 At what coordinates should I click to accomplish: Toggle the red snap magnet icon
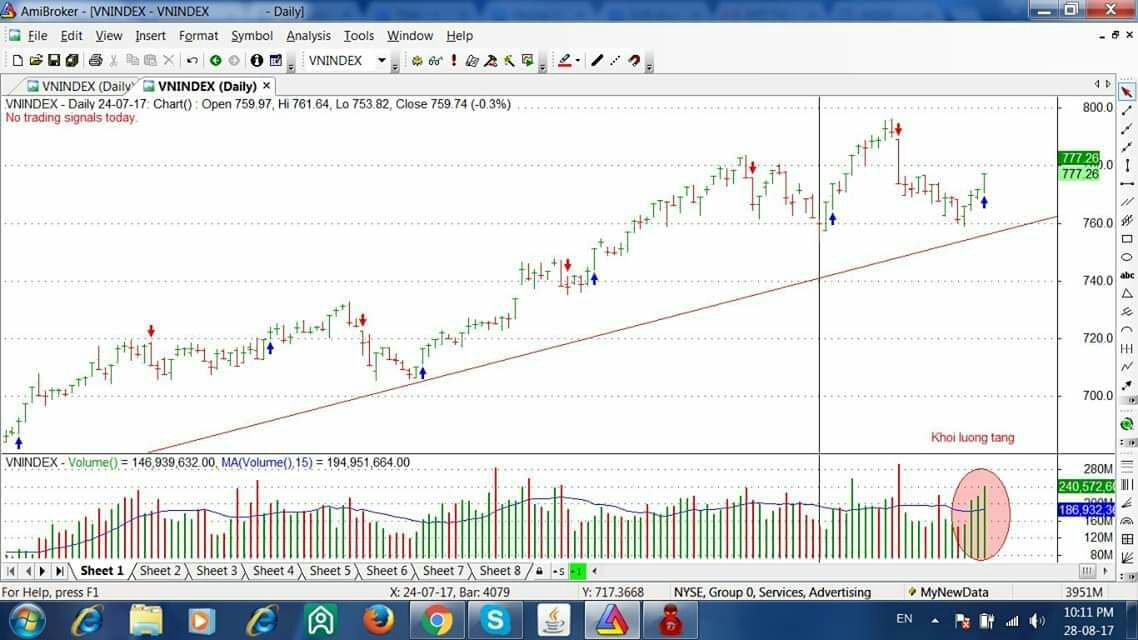point(634,61)
